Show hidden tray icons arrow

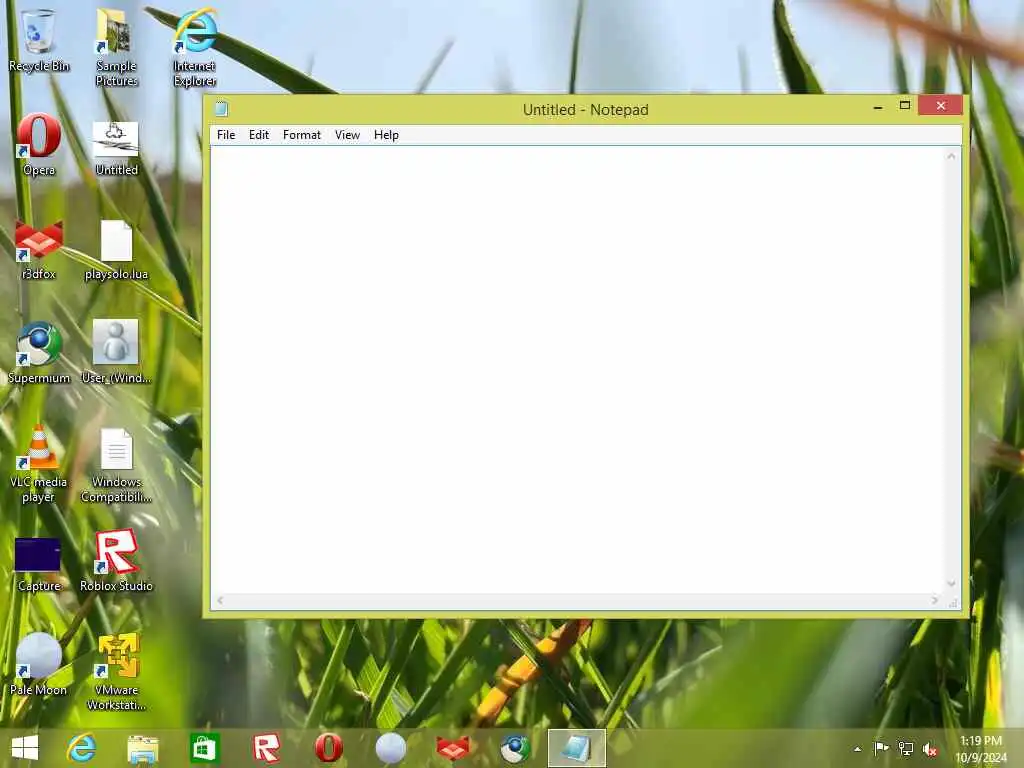(x=857, y=749)
